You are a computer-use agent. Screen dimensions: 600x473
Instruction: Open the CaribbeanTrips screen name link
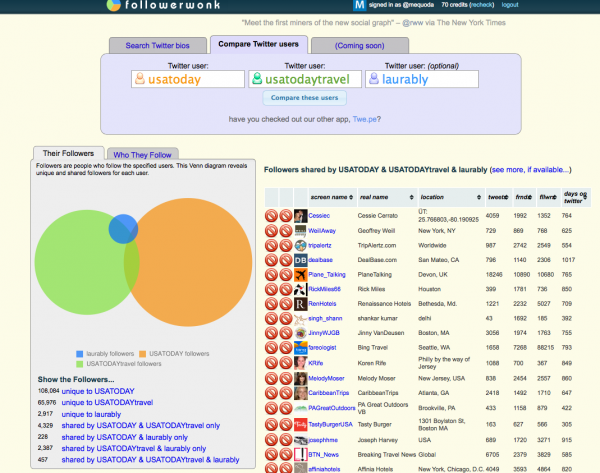coord(329,393)
